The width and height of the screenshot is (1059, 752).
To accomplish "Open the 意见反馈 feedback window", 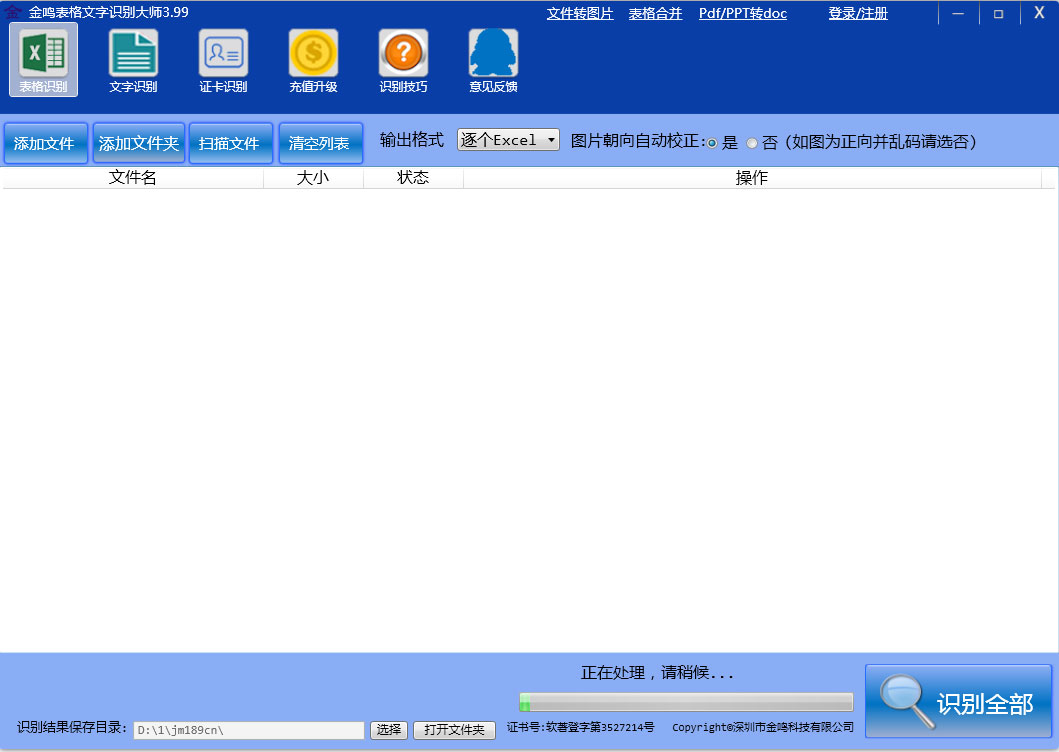I will click(493, 60).
